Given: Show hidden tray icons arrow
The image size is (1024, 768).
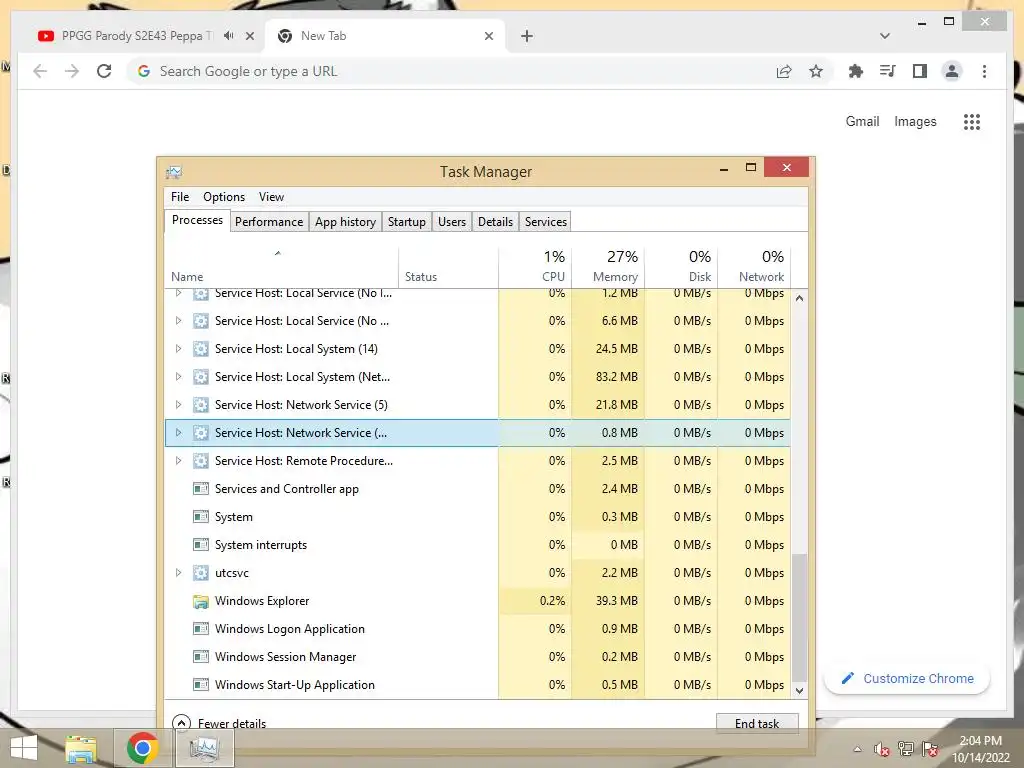Looking at the screenshot, I should pos(857,749).
